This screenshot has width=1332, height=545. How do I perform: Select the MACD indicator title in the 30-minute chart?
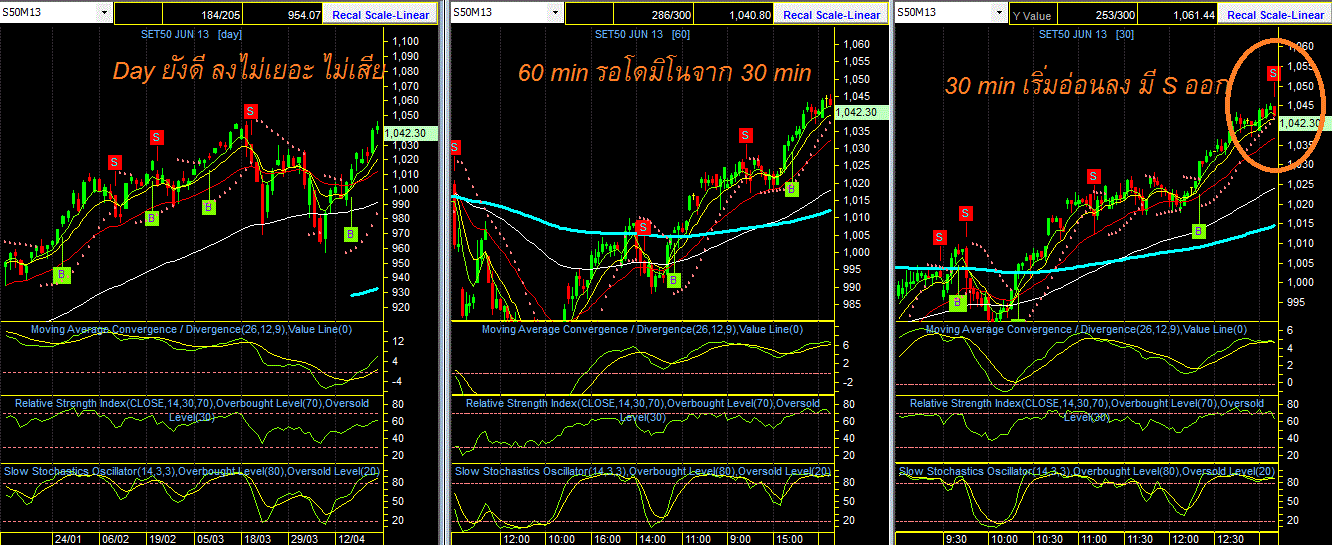[1086, 329]
